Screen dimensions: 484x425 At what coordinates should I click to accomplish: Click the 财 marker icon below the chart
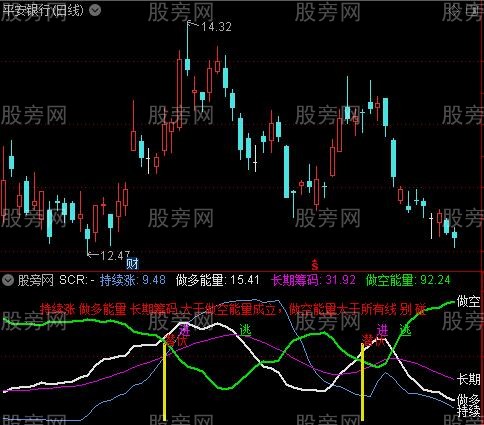pyautogui.click(x=132, y=264)
